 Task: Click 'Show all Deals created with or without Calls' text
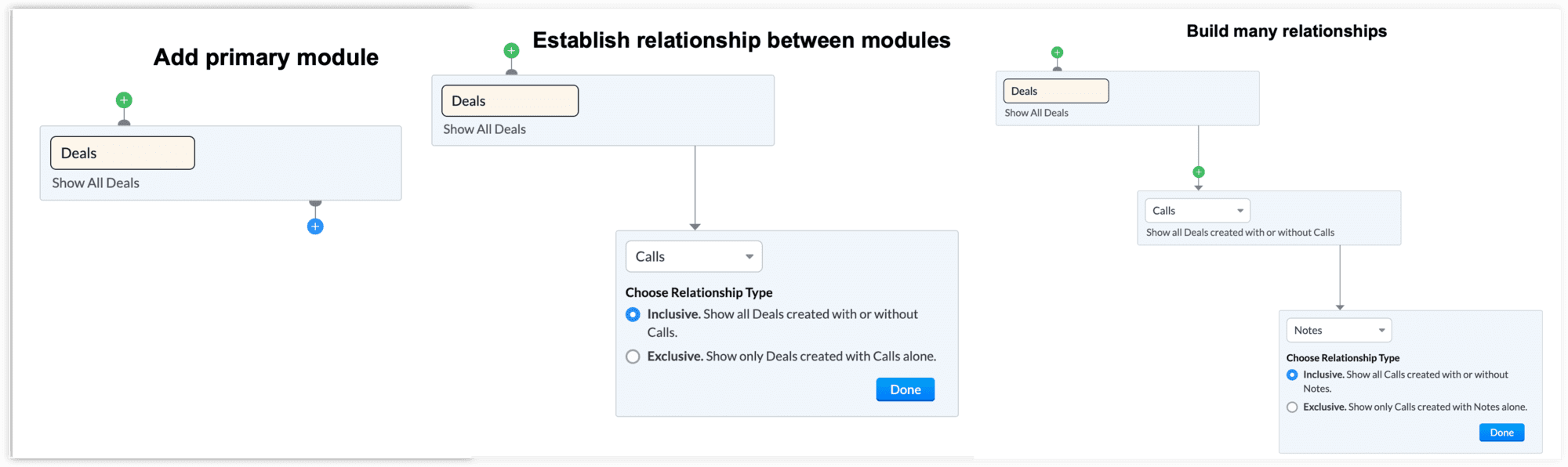click(1240, 233)
